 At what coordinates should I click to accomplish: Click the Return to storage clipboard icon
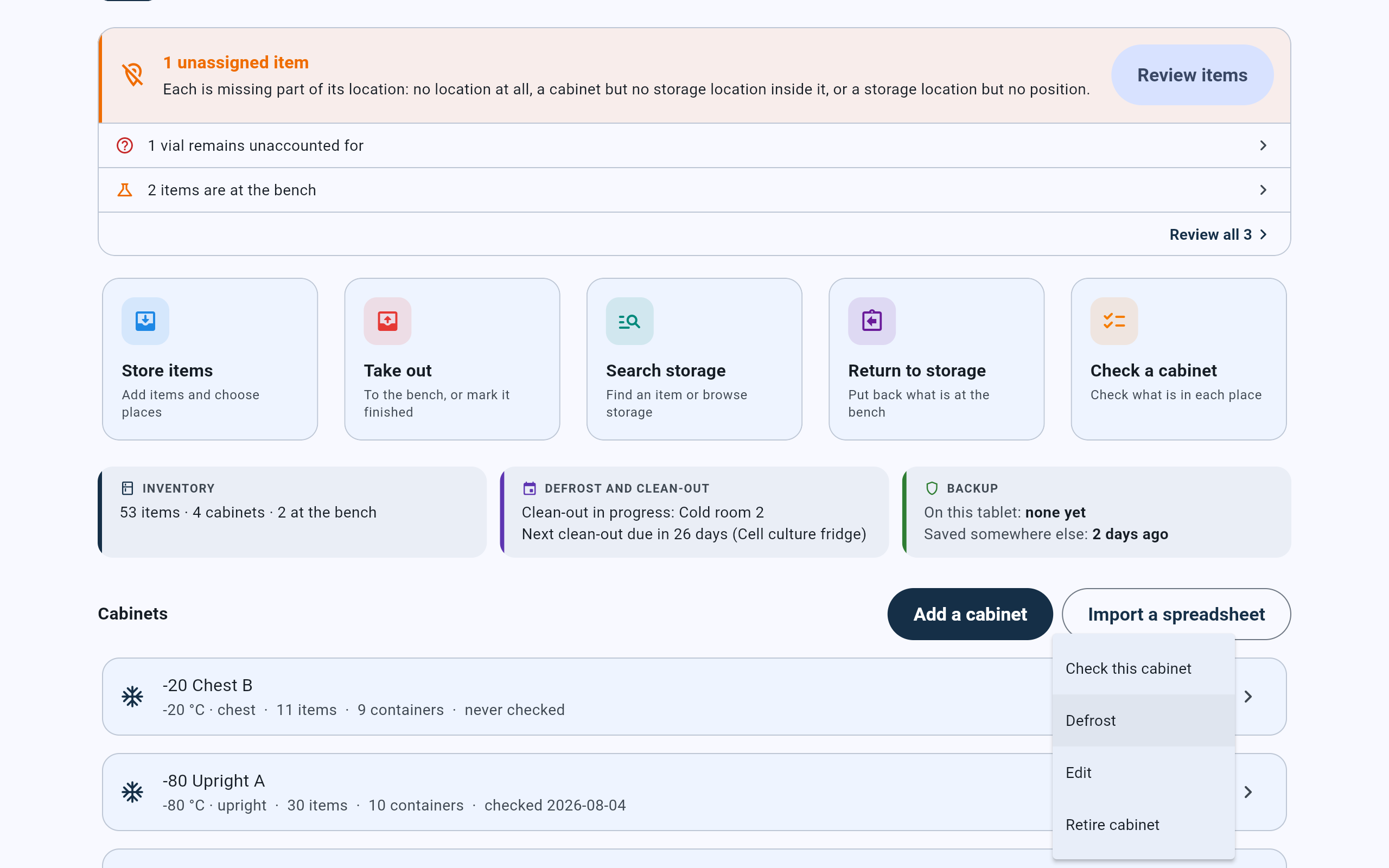(x=872, y=321)
